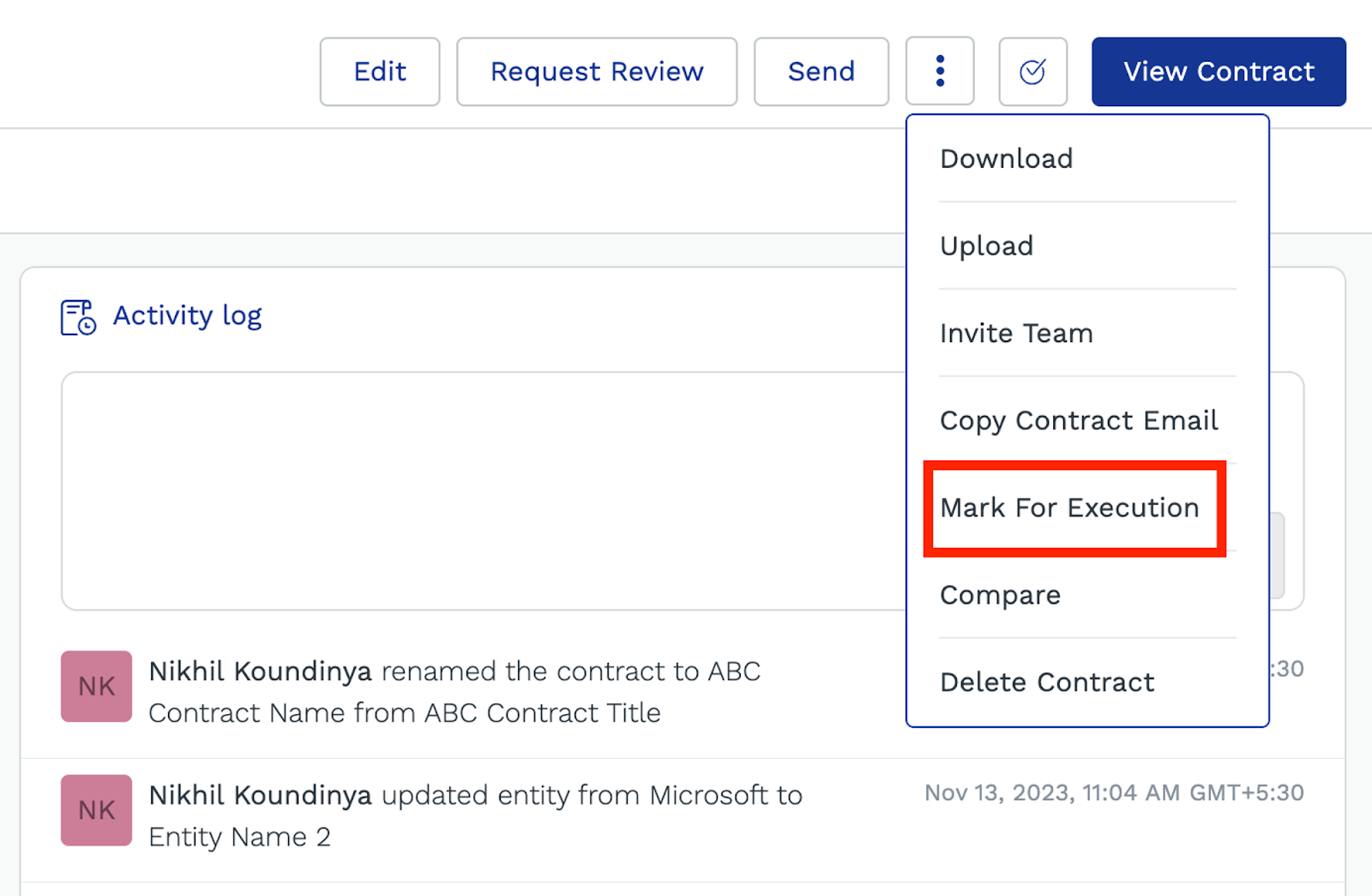
Task: Toggle the three-dot more options menu
Action: tap(940, 71)
